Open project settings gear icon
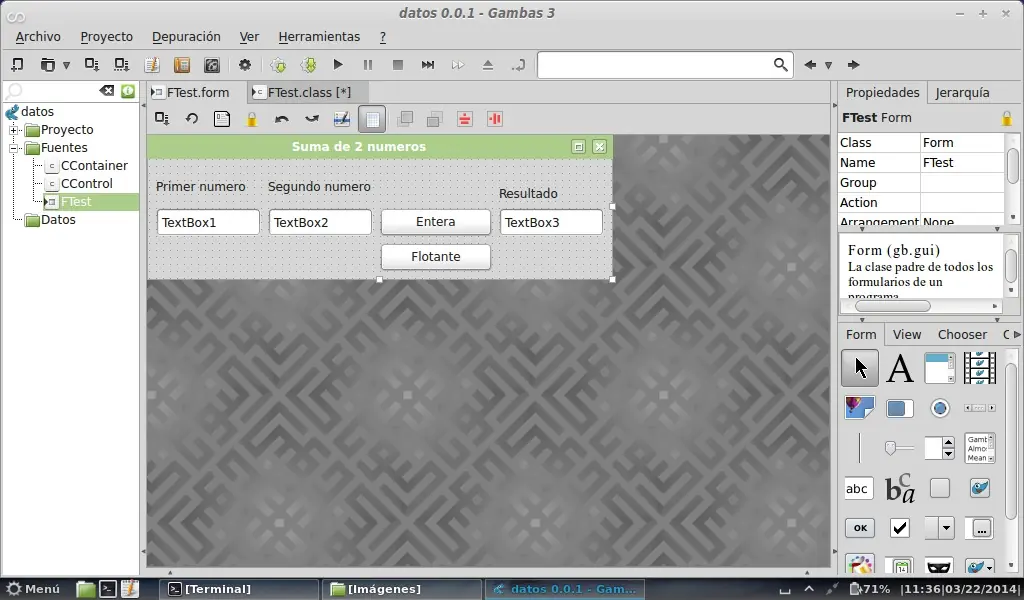 (245, 65)
